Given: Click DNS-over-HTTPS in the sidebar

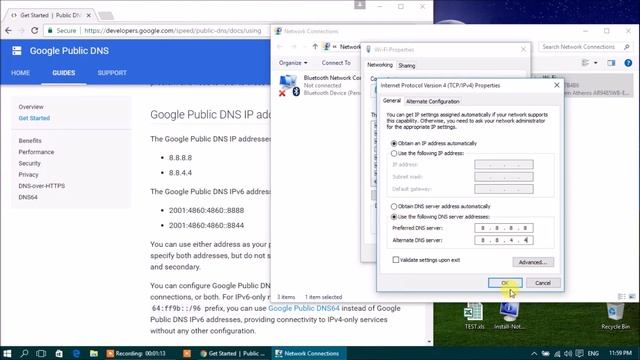Looking at the screenshot, I should 42,186.
